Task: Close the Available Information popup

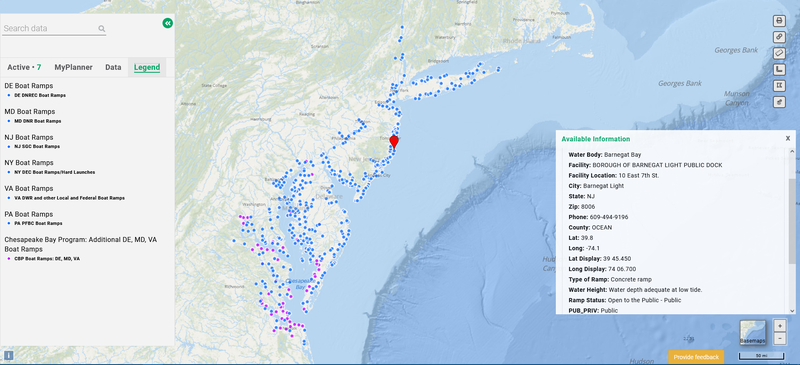Action: (788, 138)
